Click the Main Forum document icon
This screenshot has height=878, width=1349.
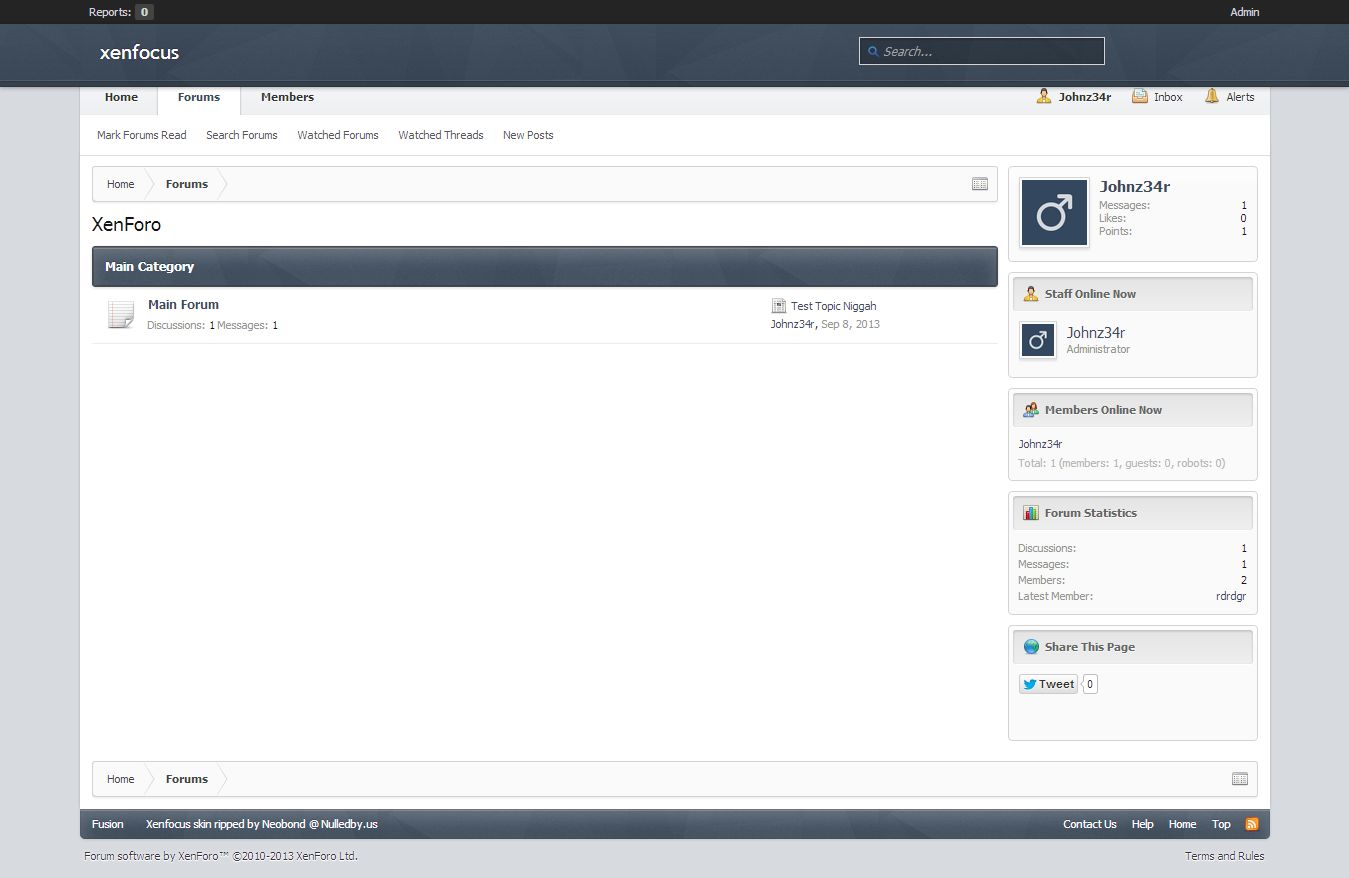point(120,315)
